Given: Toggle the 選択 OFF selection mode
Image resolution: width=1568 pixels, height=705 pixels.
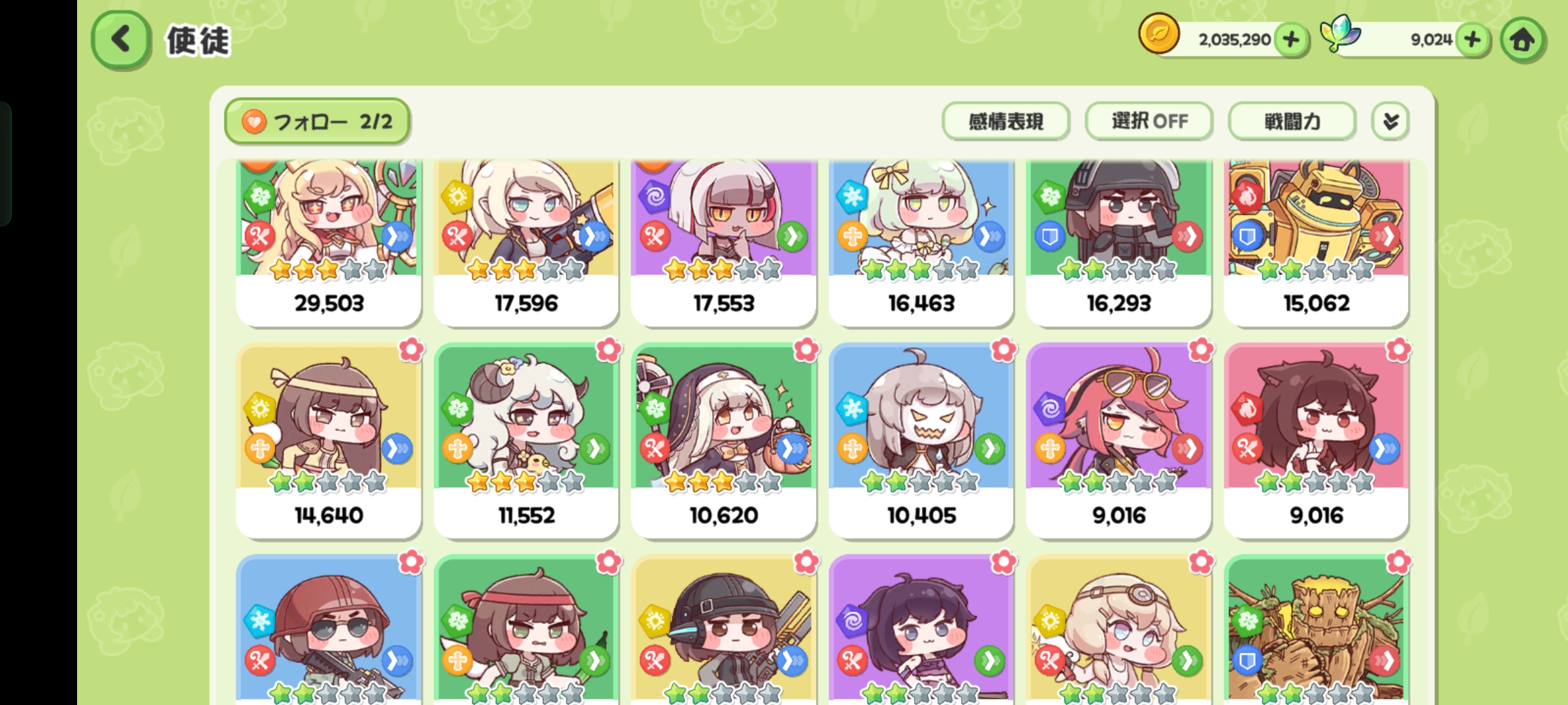Looking at the screenshot, I should (1149, 122).
